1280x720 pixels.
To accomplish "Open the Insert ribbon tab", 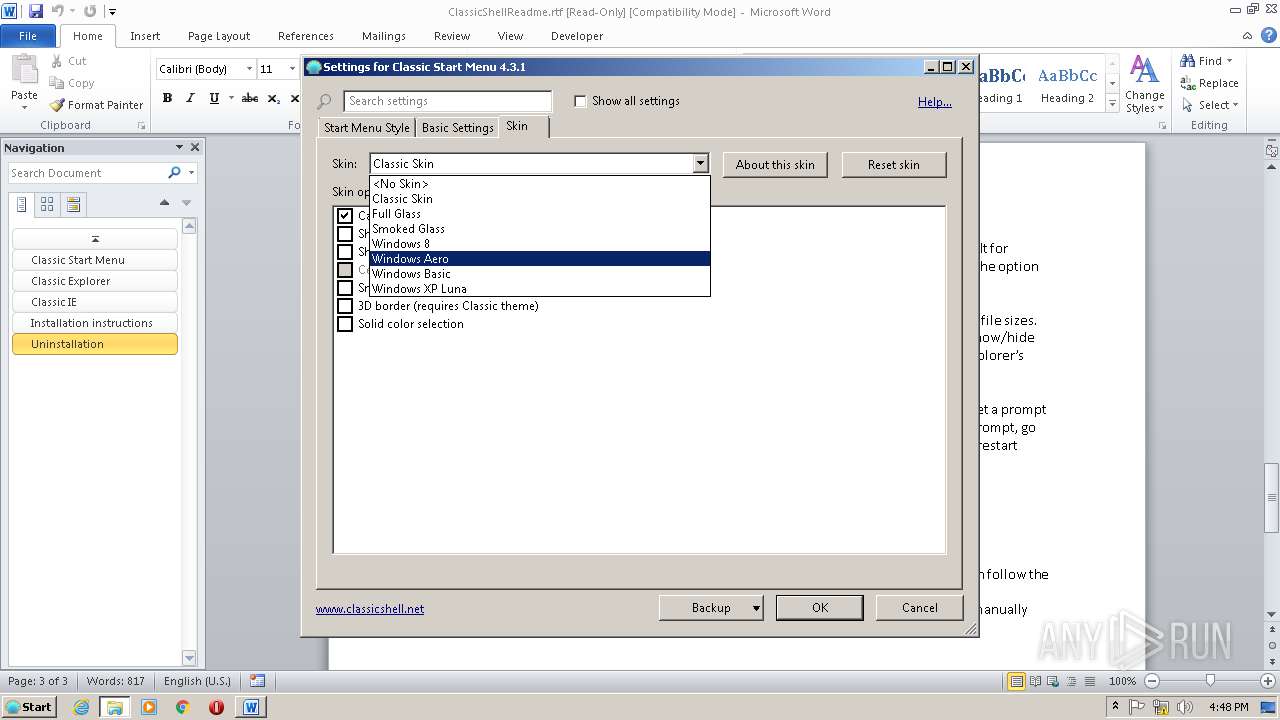I will (145, 36).
